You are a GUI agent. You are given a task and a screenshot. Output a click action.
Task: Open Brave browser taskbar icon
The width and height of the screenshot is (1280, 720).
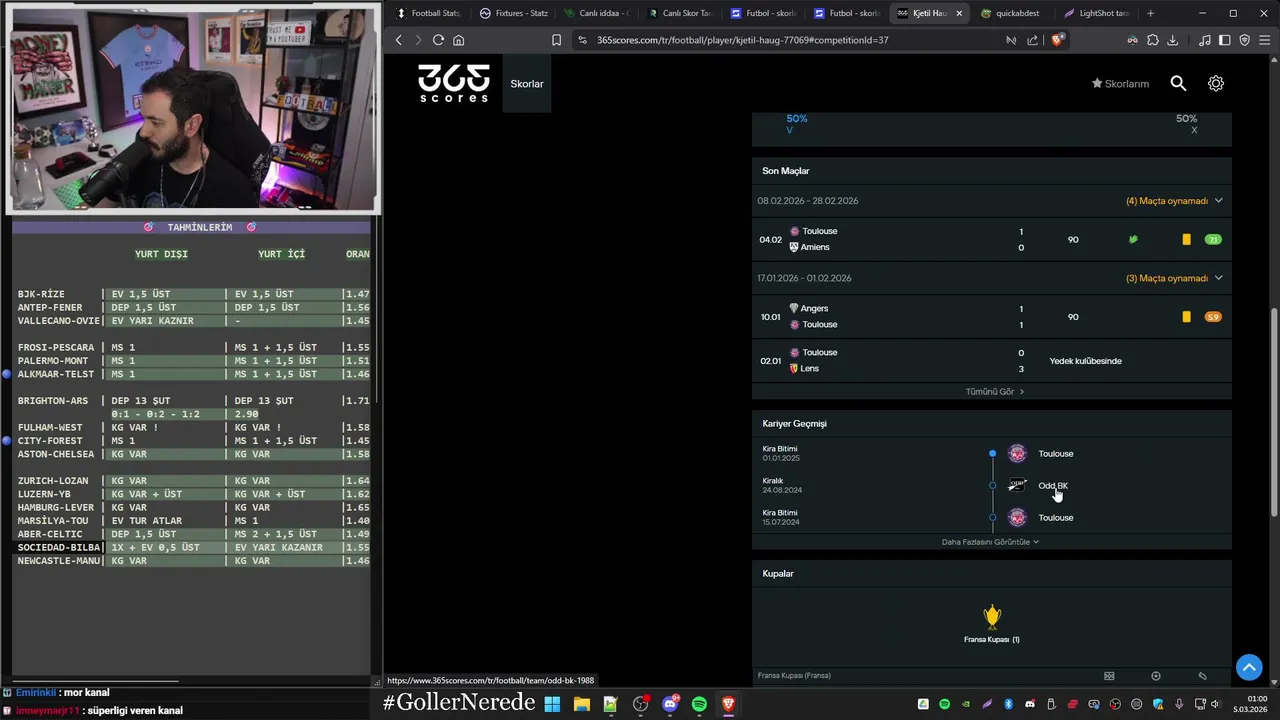[728, 704]
